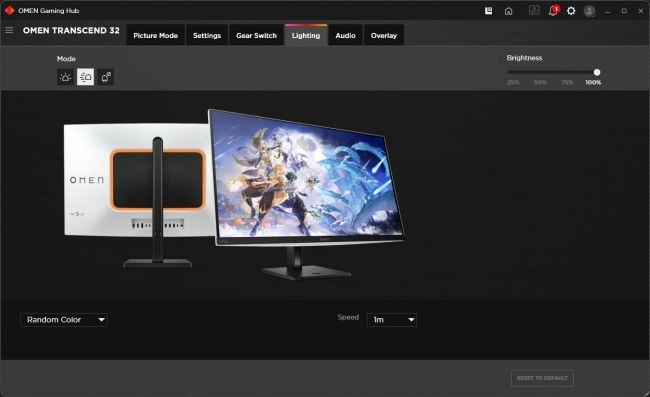Select the animated lighting mode icon
The width and height of the screenshot is (650, 397).
[85, 77]
